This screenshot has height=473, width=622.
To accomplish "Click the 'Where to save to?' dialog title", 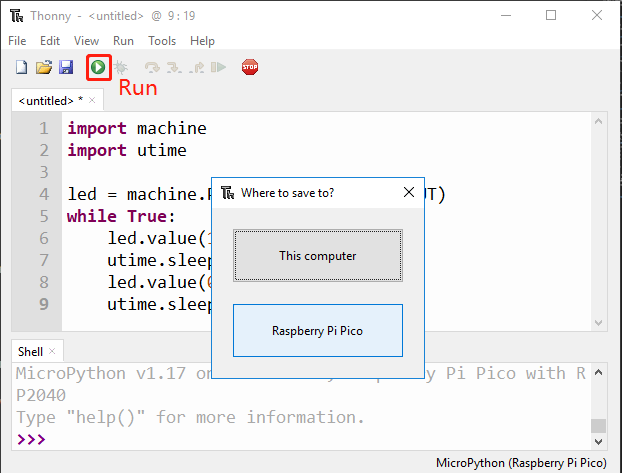I will point(288,193).
